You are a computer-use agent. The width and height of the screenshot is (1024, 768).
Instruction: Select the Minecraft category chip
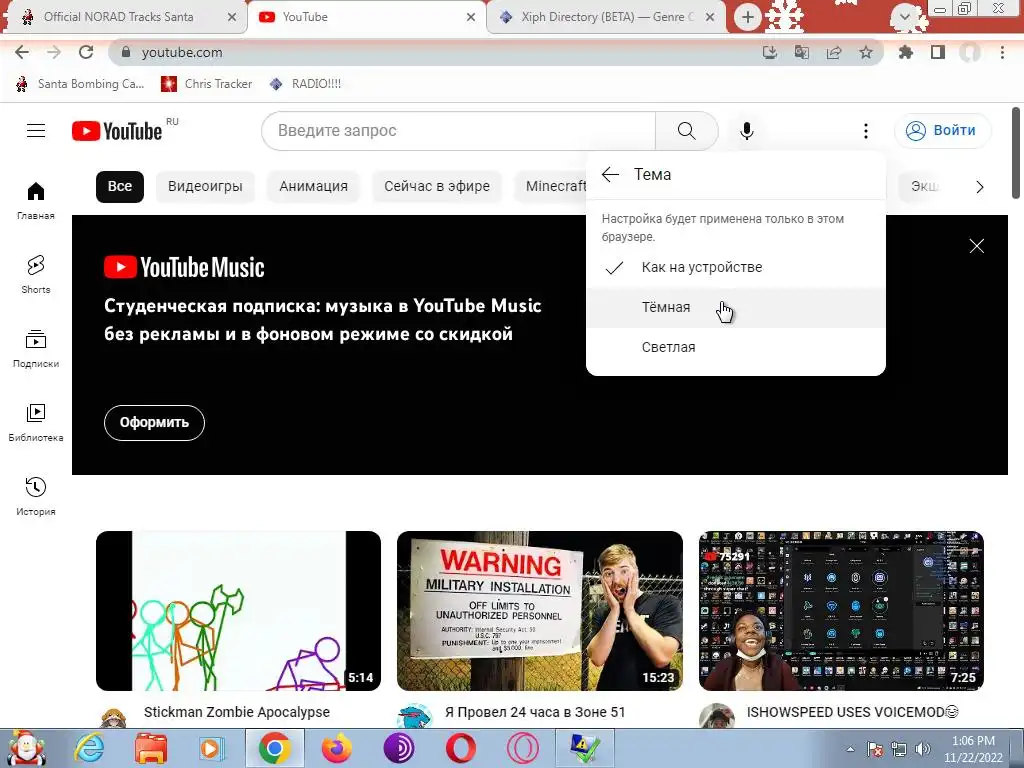point(552,186)
